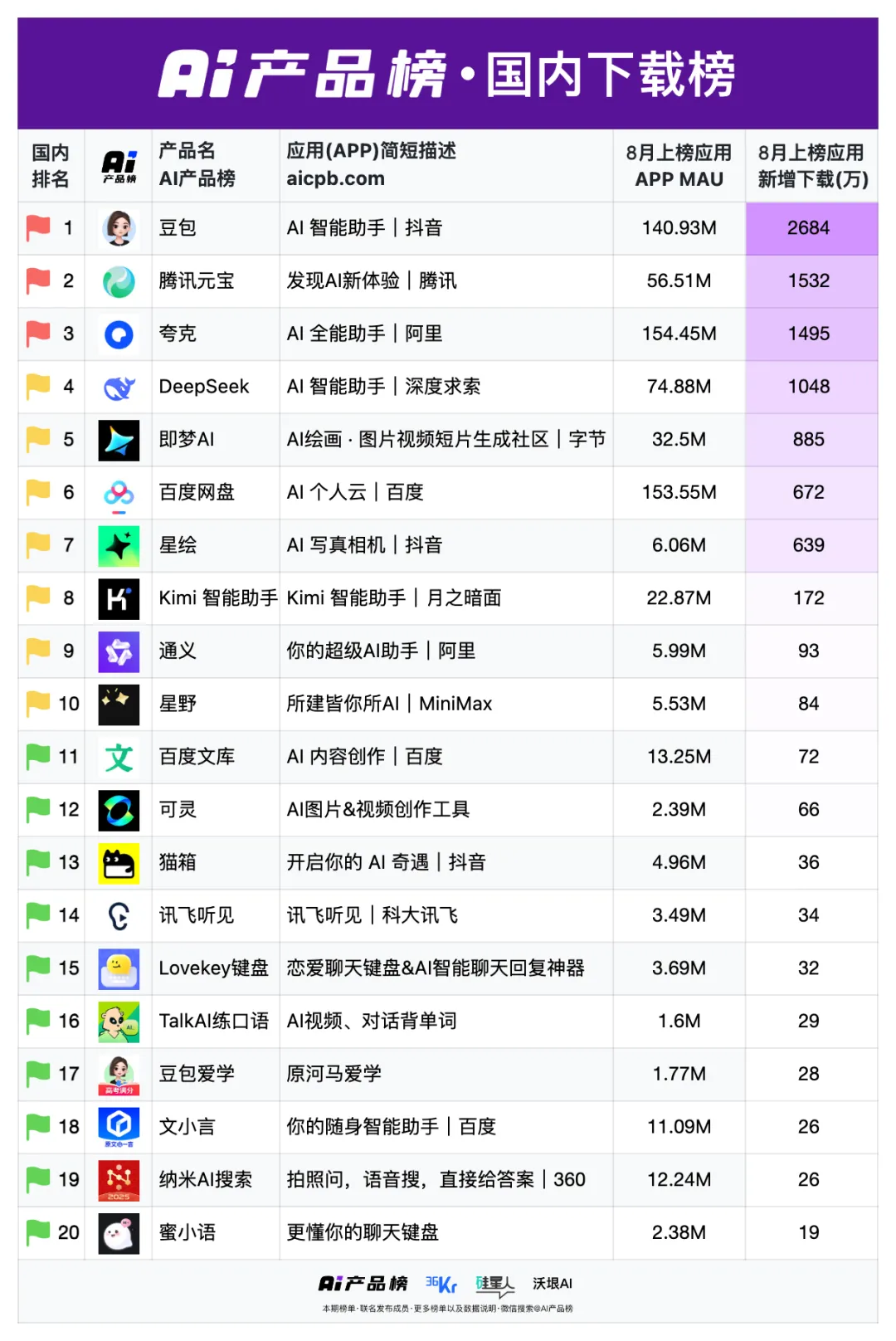Select the 夸克 blue circle icon
The image size is (896, 1341).
[x=119, y=334]
